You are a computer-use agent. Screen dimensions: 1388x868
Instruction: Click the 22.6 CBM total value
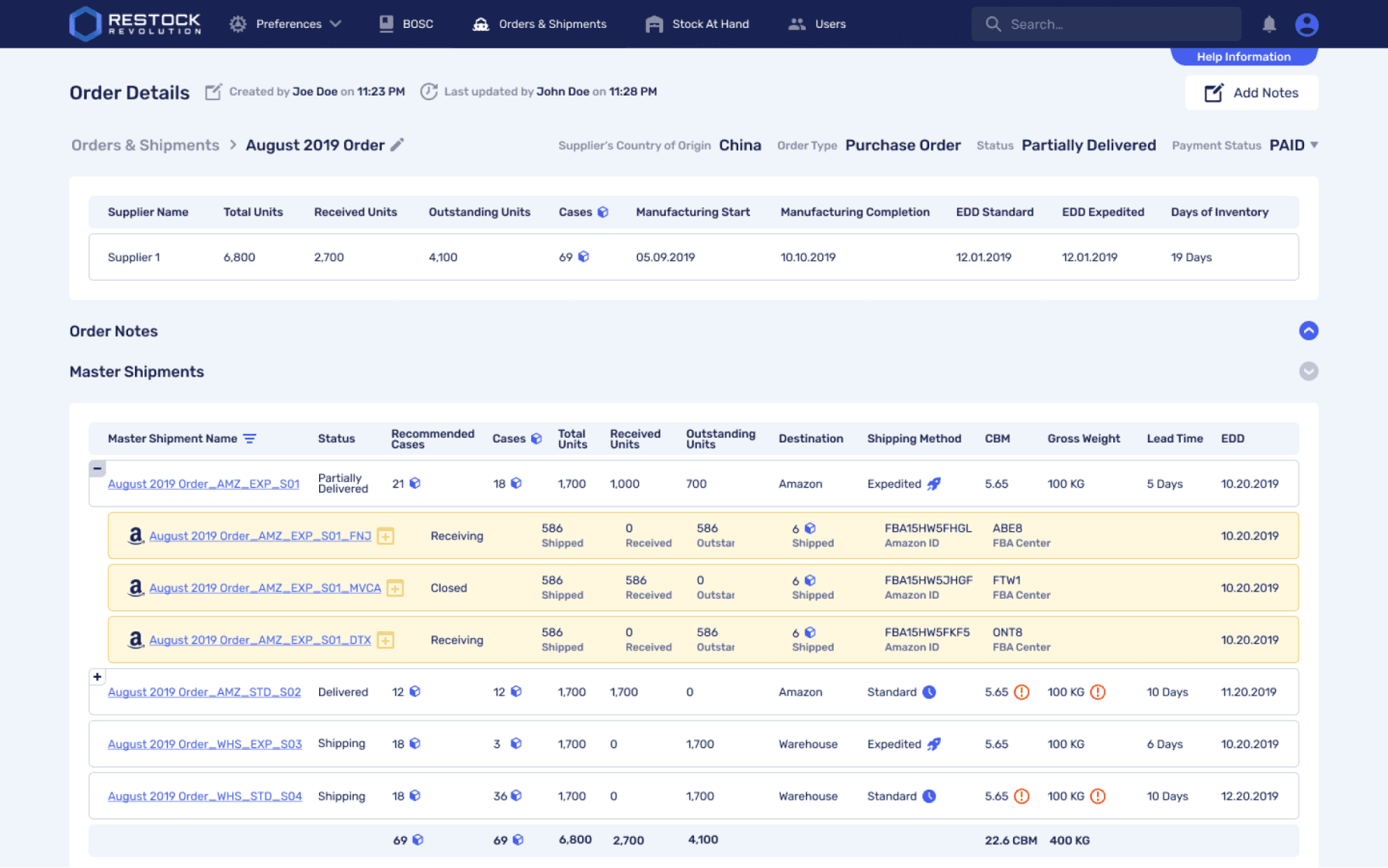(x=1011, y=840)
